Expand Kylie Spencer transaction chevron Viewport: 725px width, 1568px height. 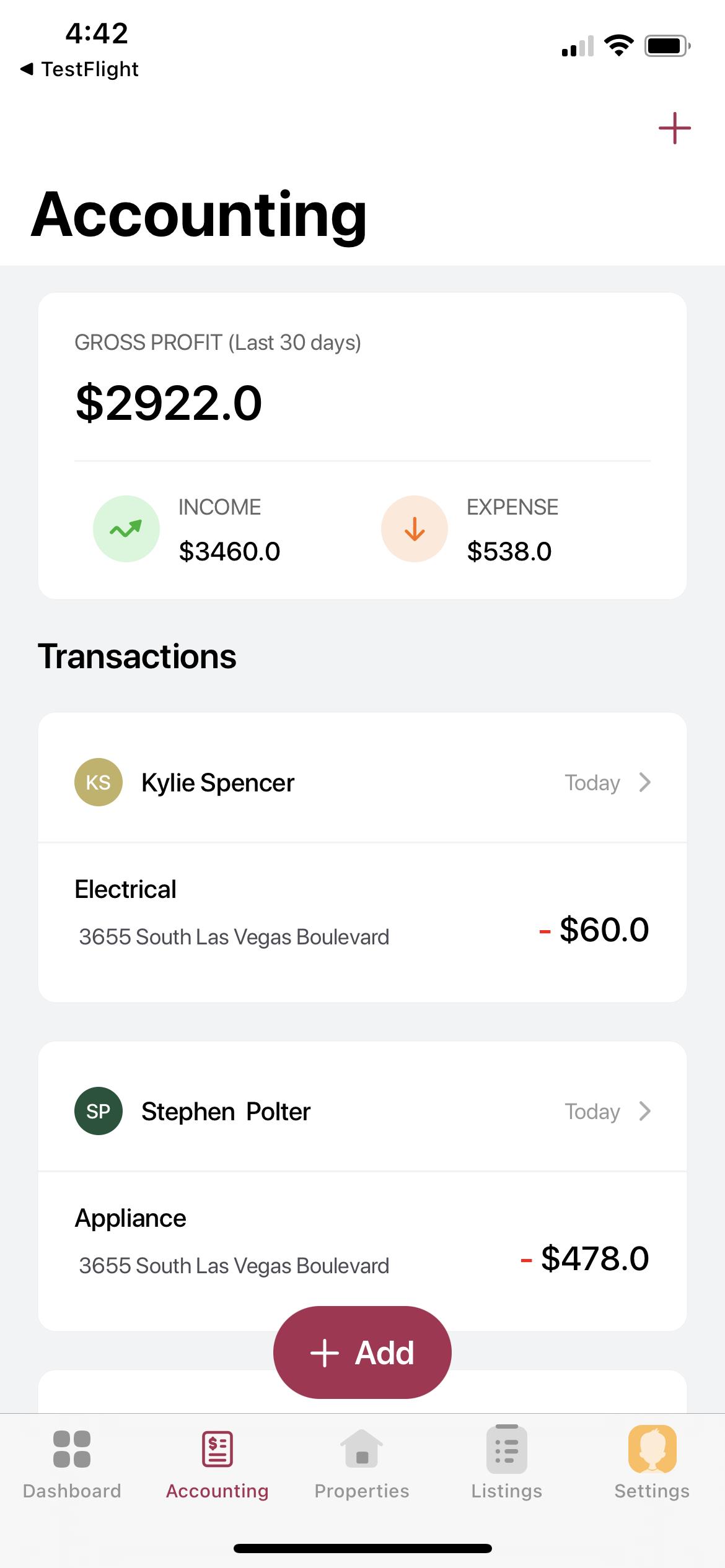(x=644, y=783)
